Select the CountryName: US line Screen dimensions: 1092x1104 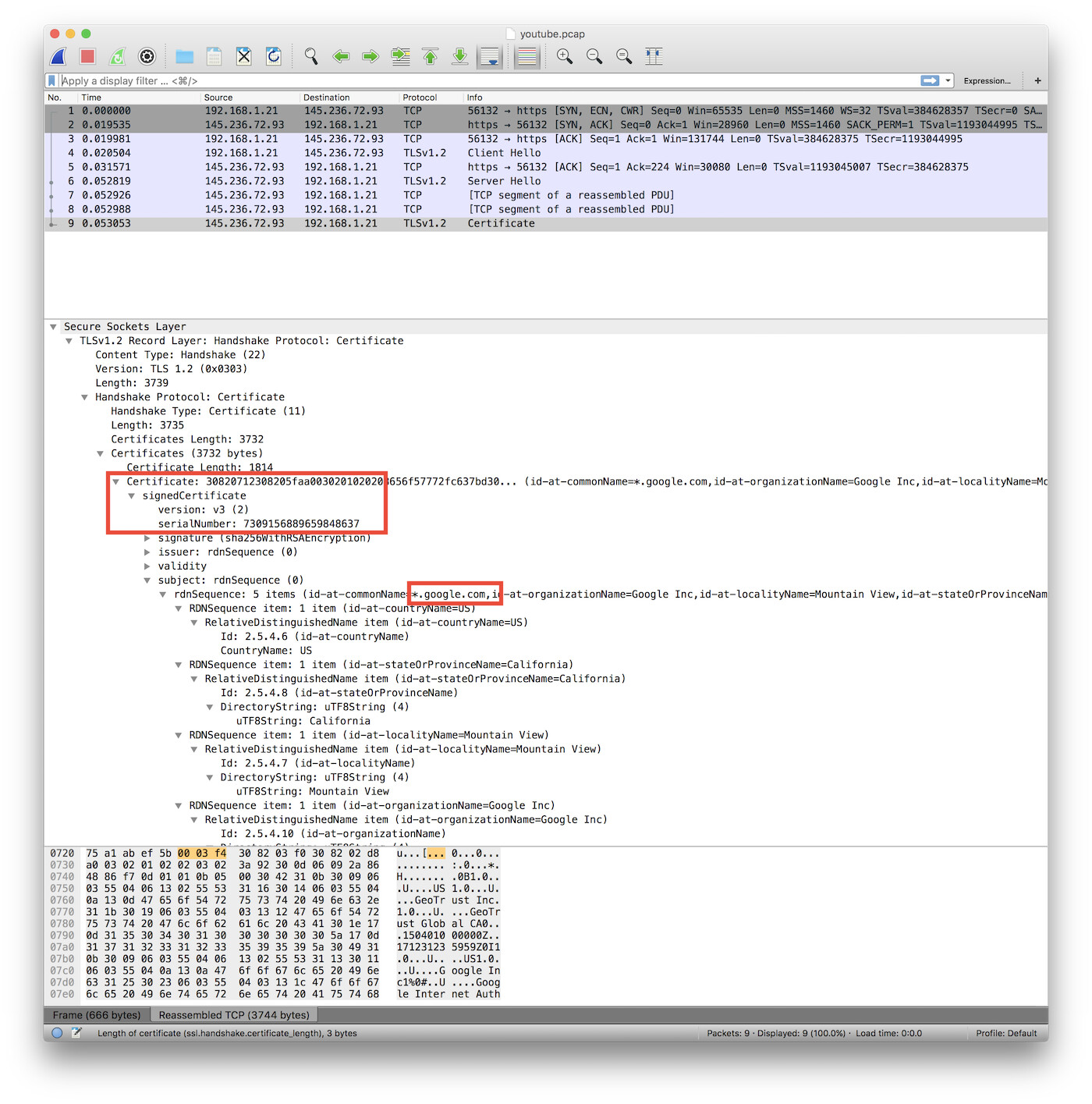coord(266,651)
